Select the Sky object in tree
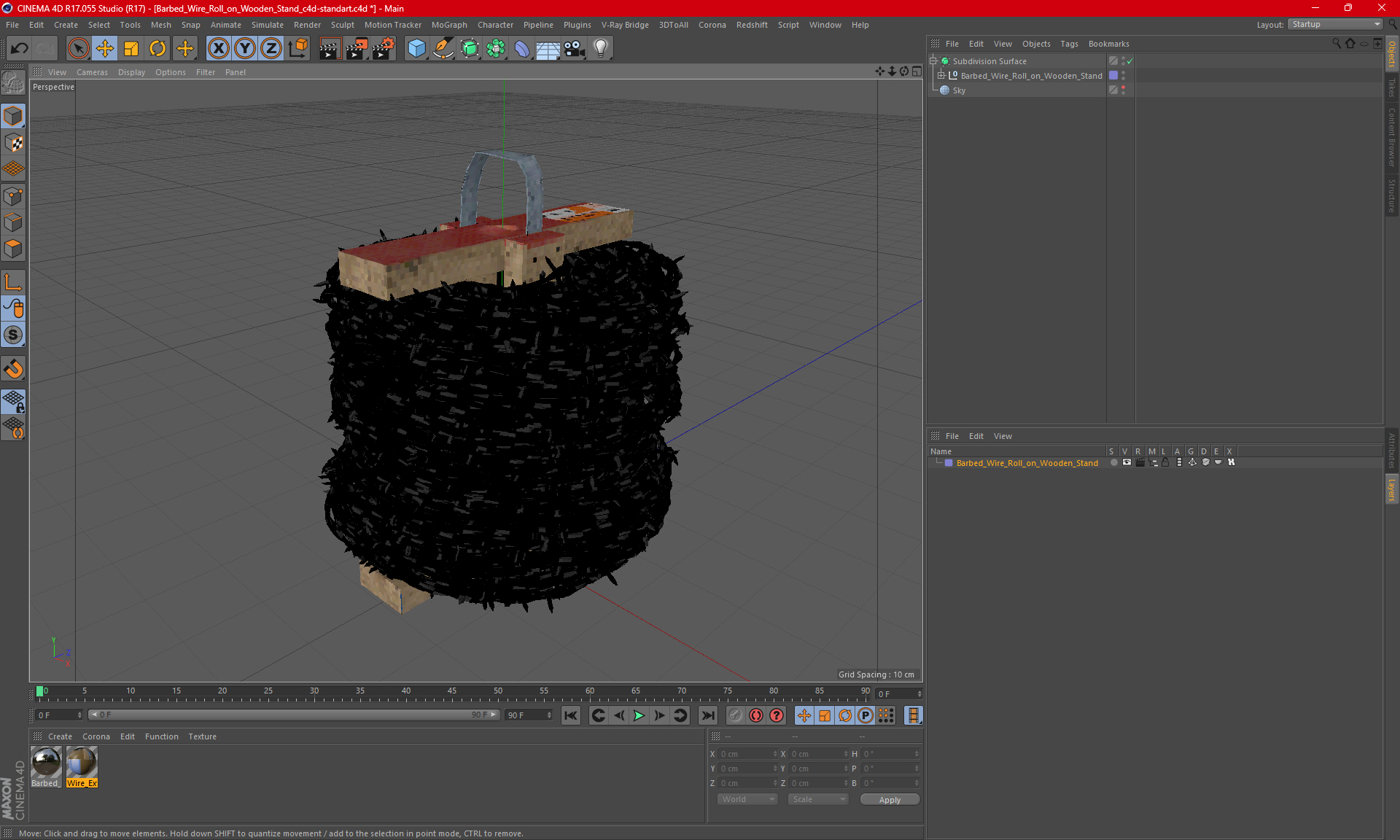The height and width of the screenshot is (840, 1400). point(959,90)
